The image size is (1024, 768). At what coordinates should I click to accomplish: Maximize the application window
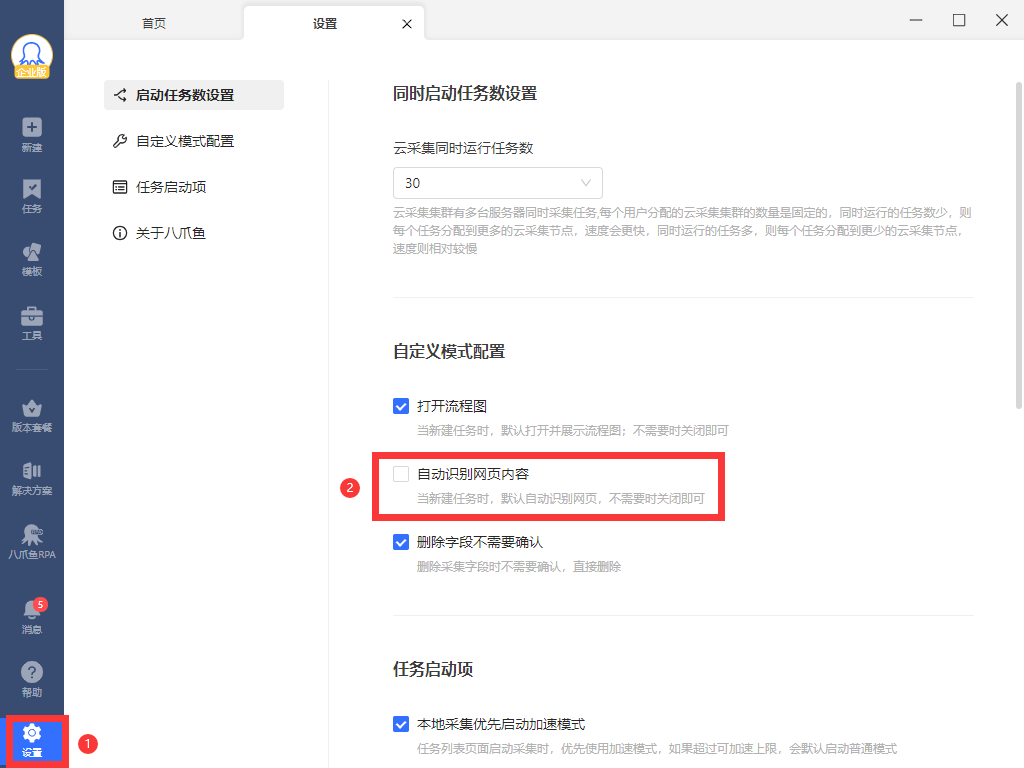(959, 20)
